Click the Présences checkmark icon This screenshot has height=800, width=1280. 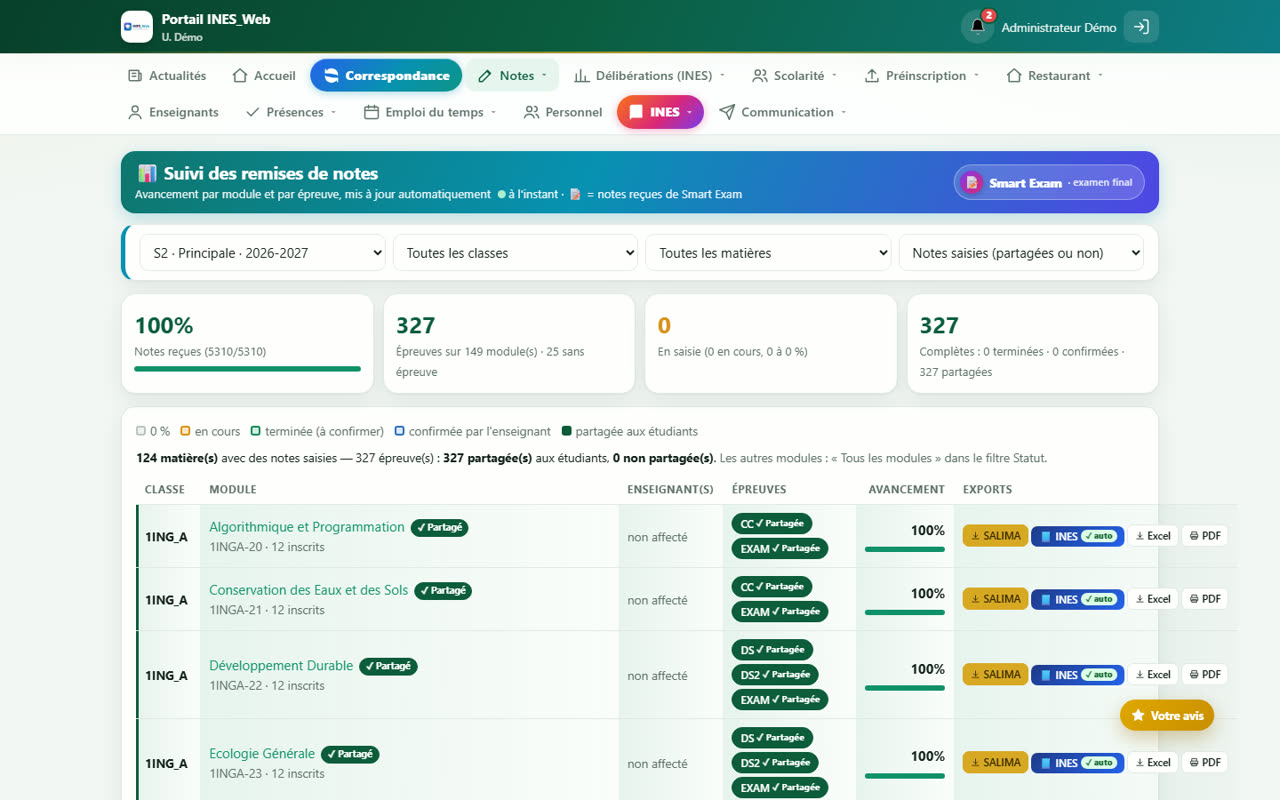(x=253, y=113)
